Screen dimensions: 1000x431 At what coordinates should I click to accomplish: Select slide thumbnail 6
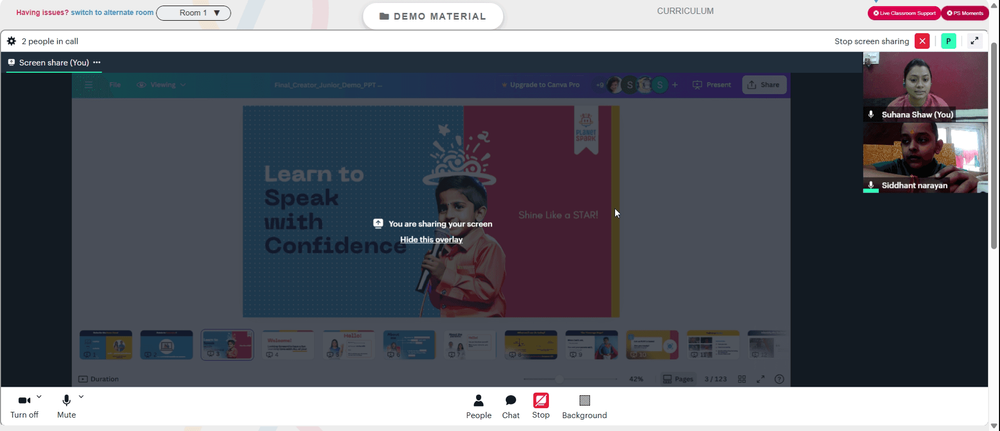pyautogui.click(x=409, y=345)
